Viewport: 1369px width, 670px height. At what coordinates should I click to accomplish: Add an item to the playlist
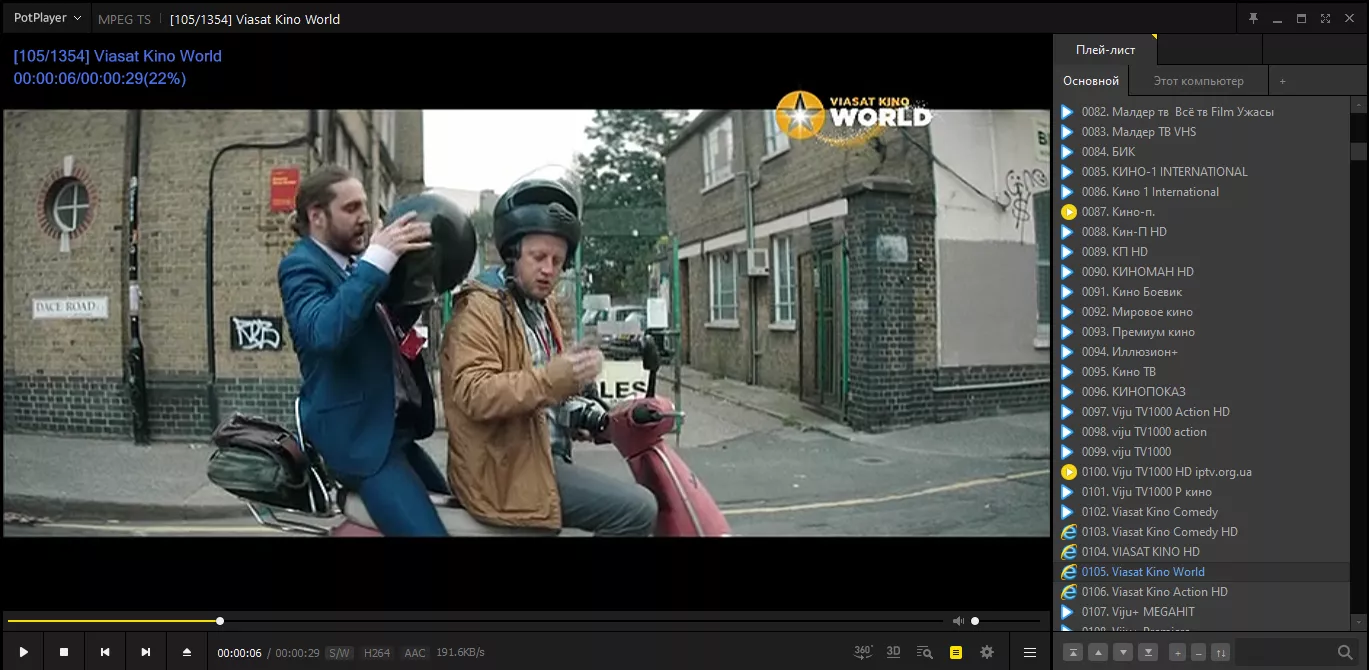pyautogui.click(x=1177, y=652)
